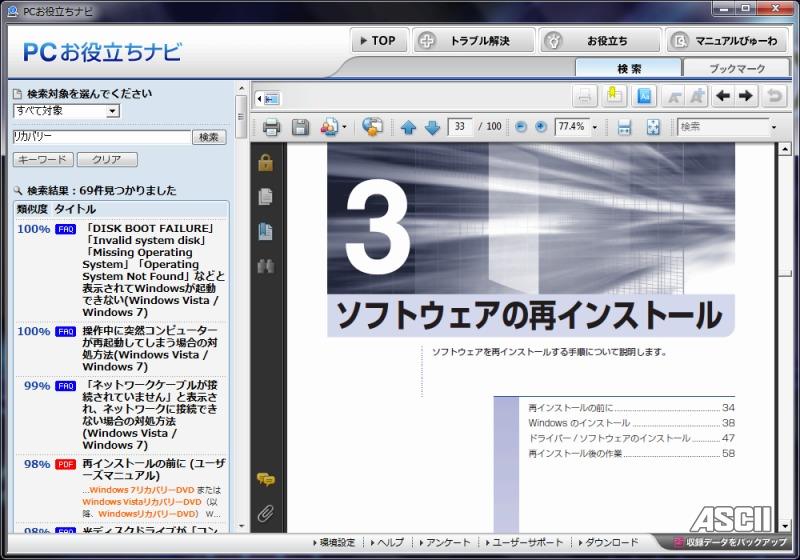
Task: Go to next page with down arrow
Action: [x=432, y=127]
